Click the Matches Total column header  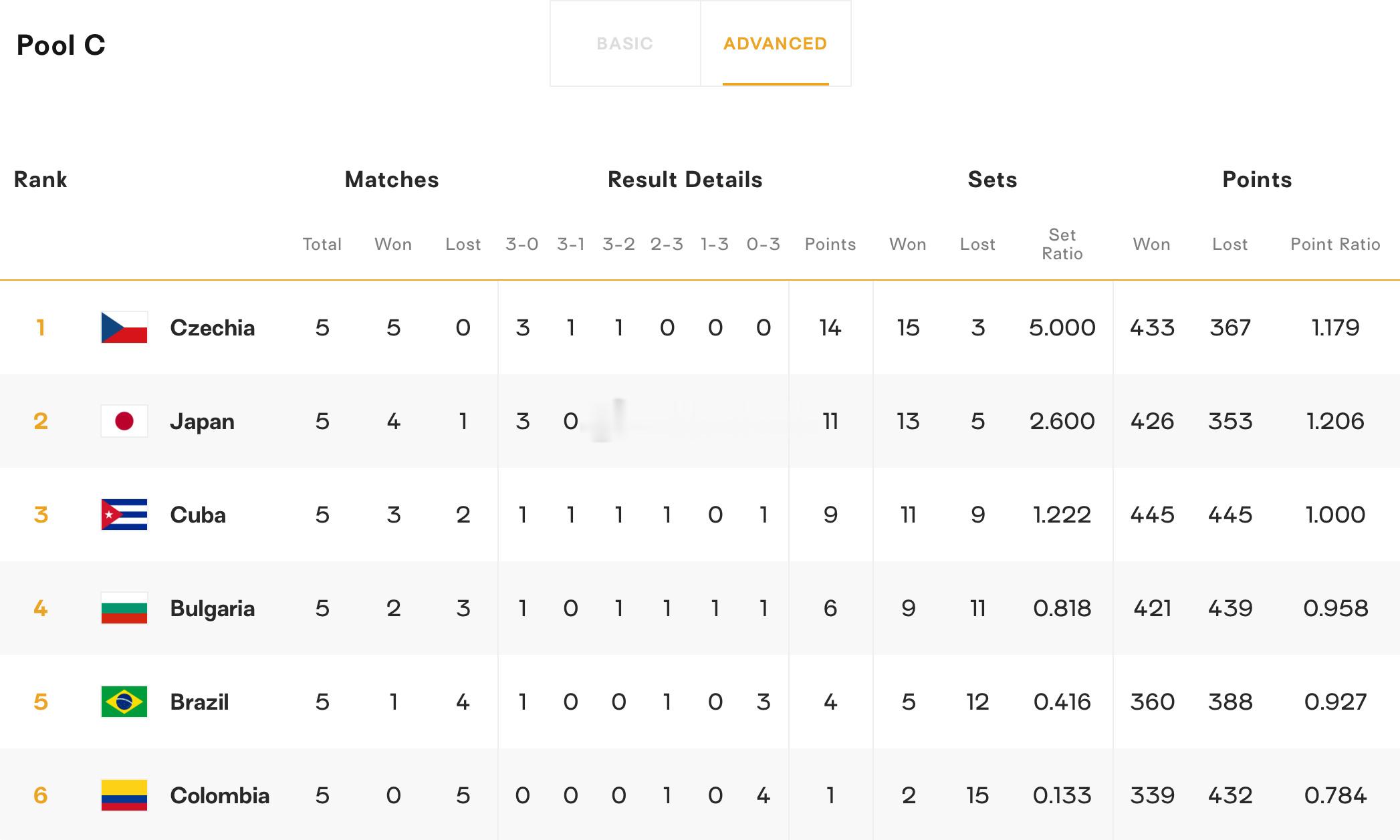(x=322, y=245)
